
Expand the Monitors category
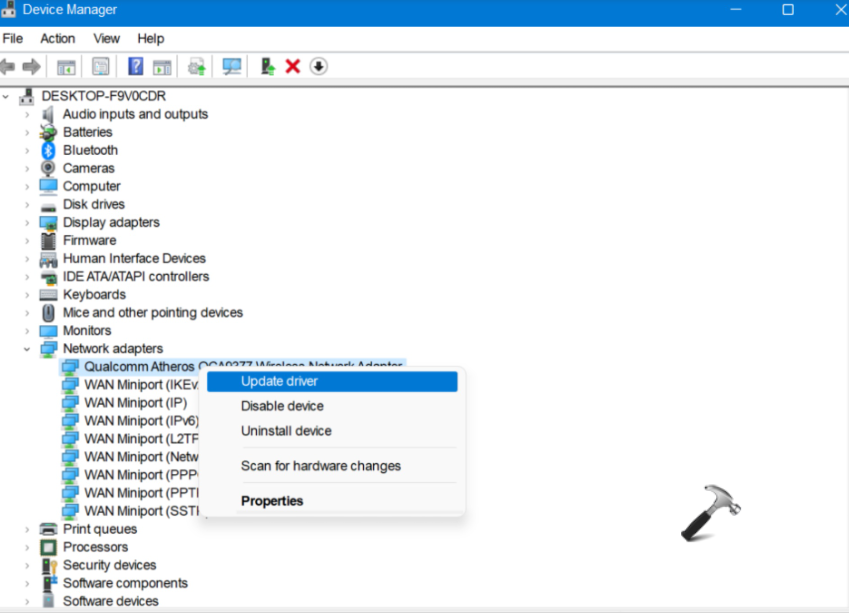(27, 331)
